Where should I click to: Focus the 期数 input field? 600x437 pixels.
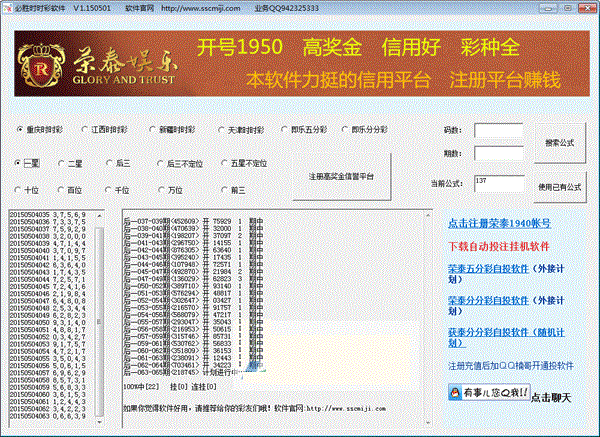tap(499, 153)
